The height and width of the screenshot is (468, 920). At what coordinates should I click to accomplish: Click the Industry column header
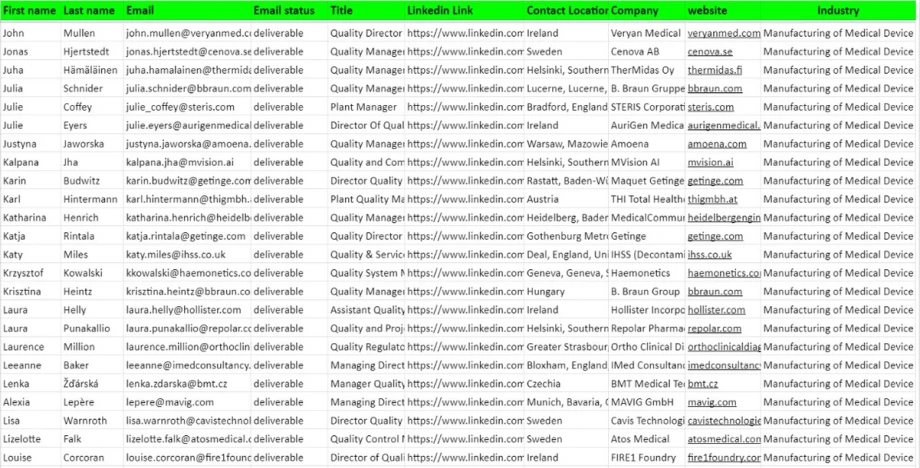[837, 11]
